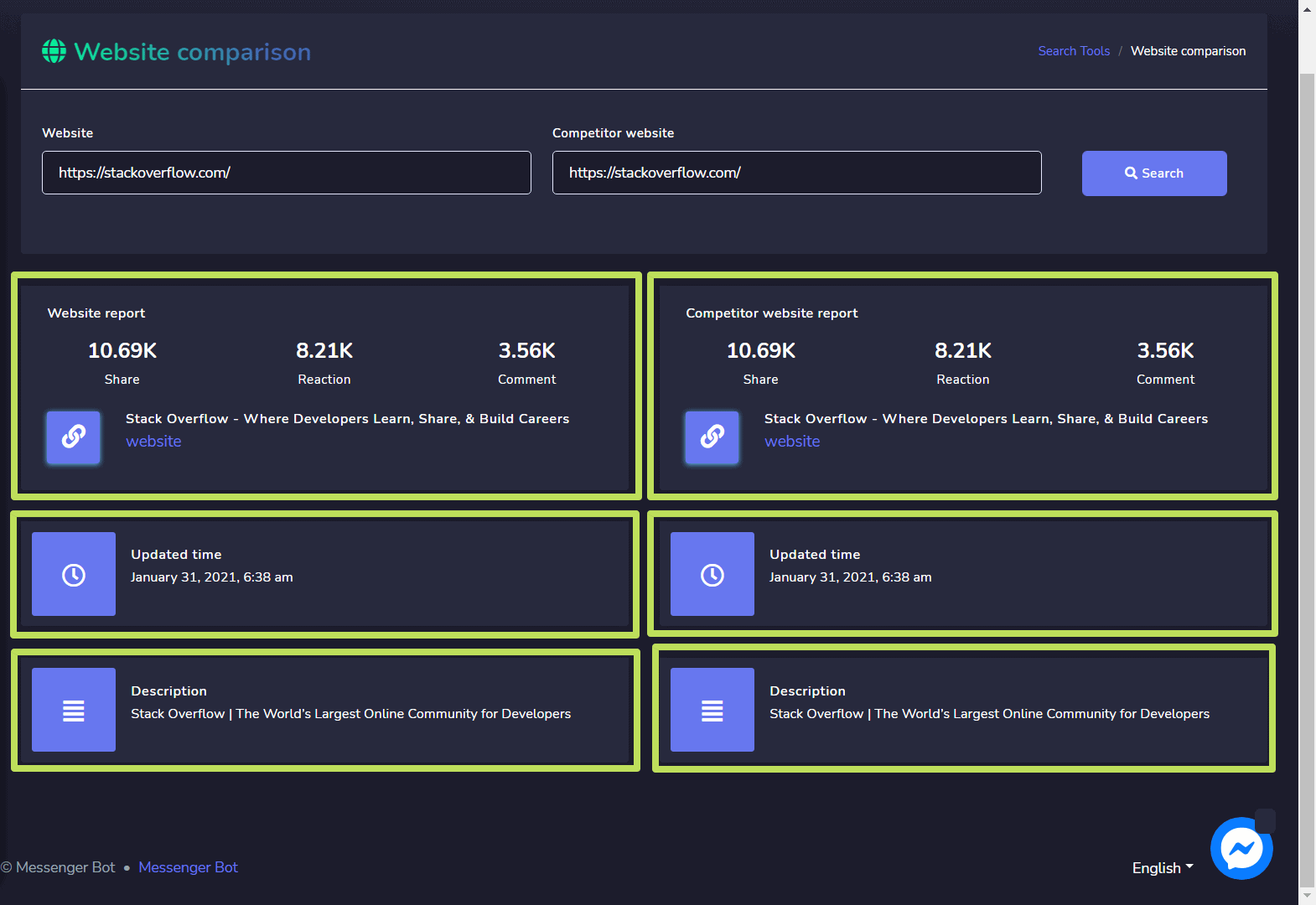Click the clock icon in right Updated time card
This screenshot has width=1316, height=905.
click(712, 575)
